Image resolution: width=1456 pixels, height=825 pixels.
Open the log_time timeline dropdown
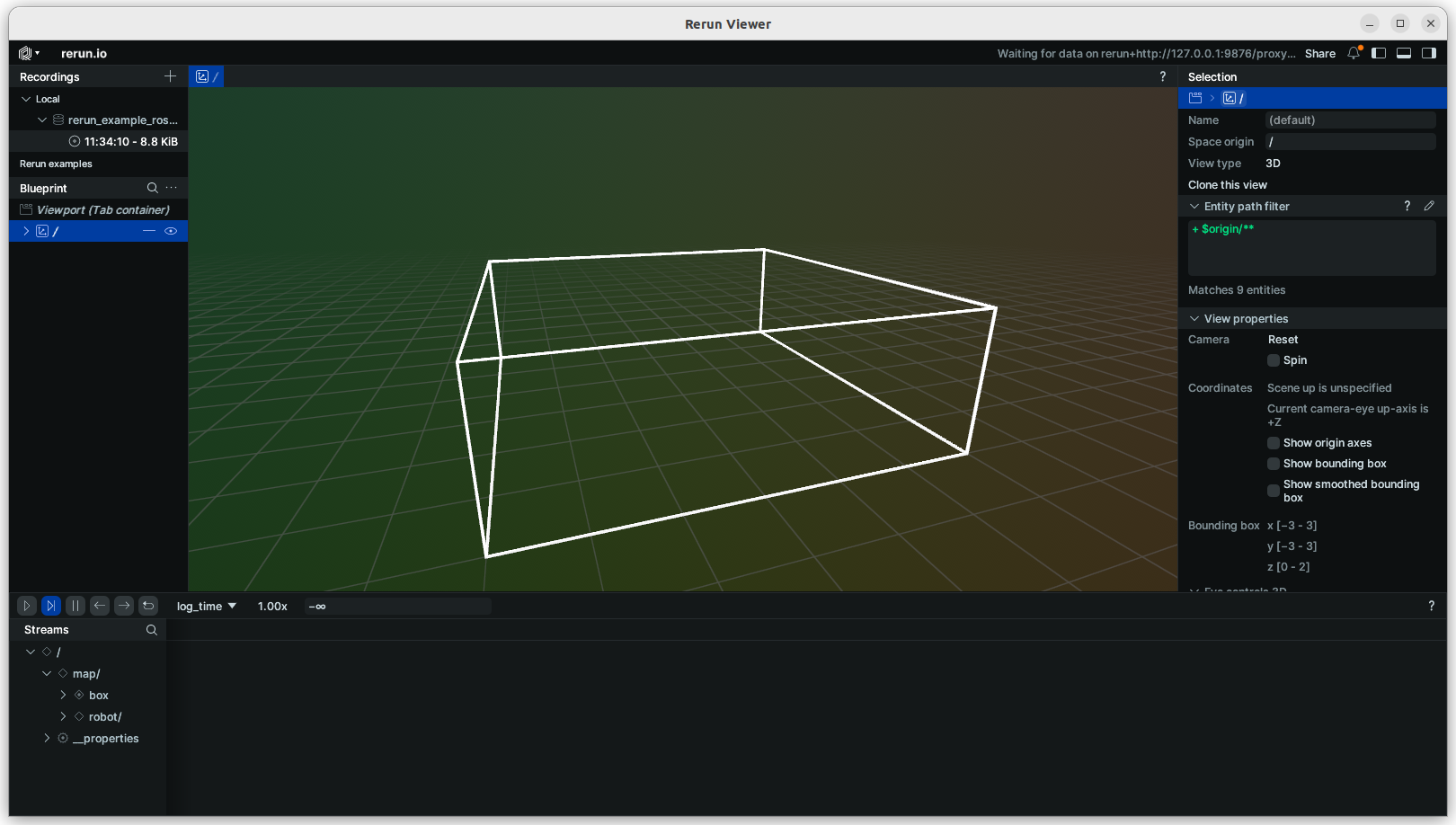pos(207,607)
